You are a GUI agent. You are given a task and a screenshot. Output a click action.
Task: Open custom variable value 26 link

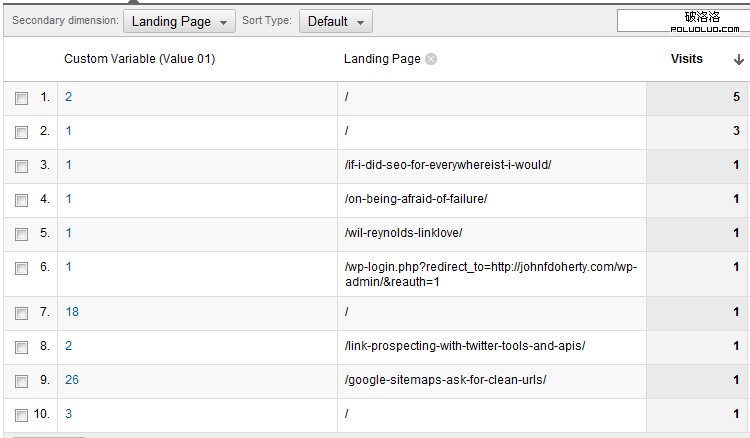click(x=72, y=380)
